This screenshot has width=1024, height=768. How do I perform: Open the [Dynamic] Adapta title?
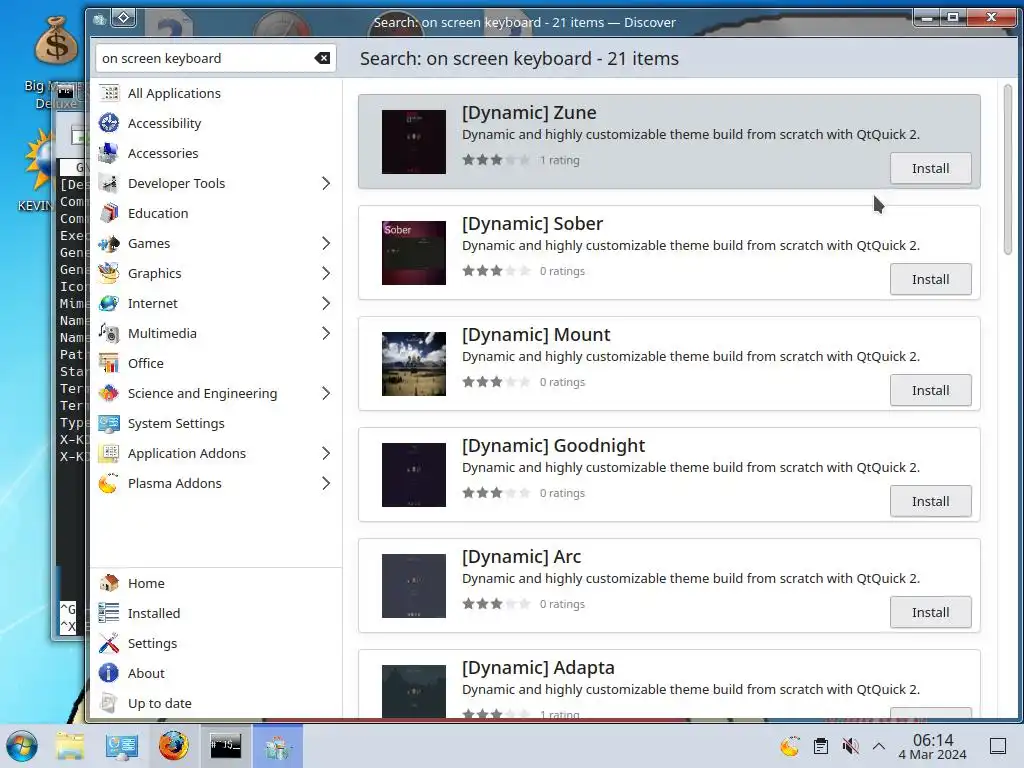pos(538,667)
